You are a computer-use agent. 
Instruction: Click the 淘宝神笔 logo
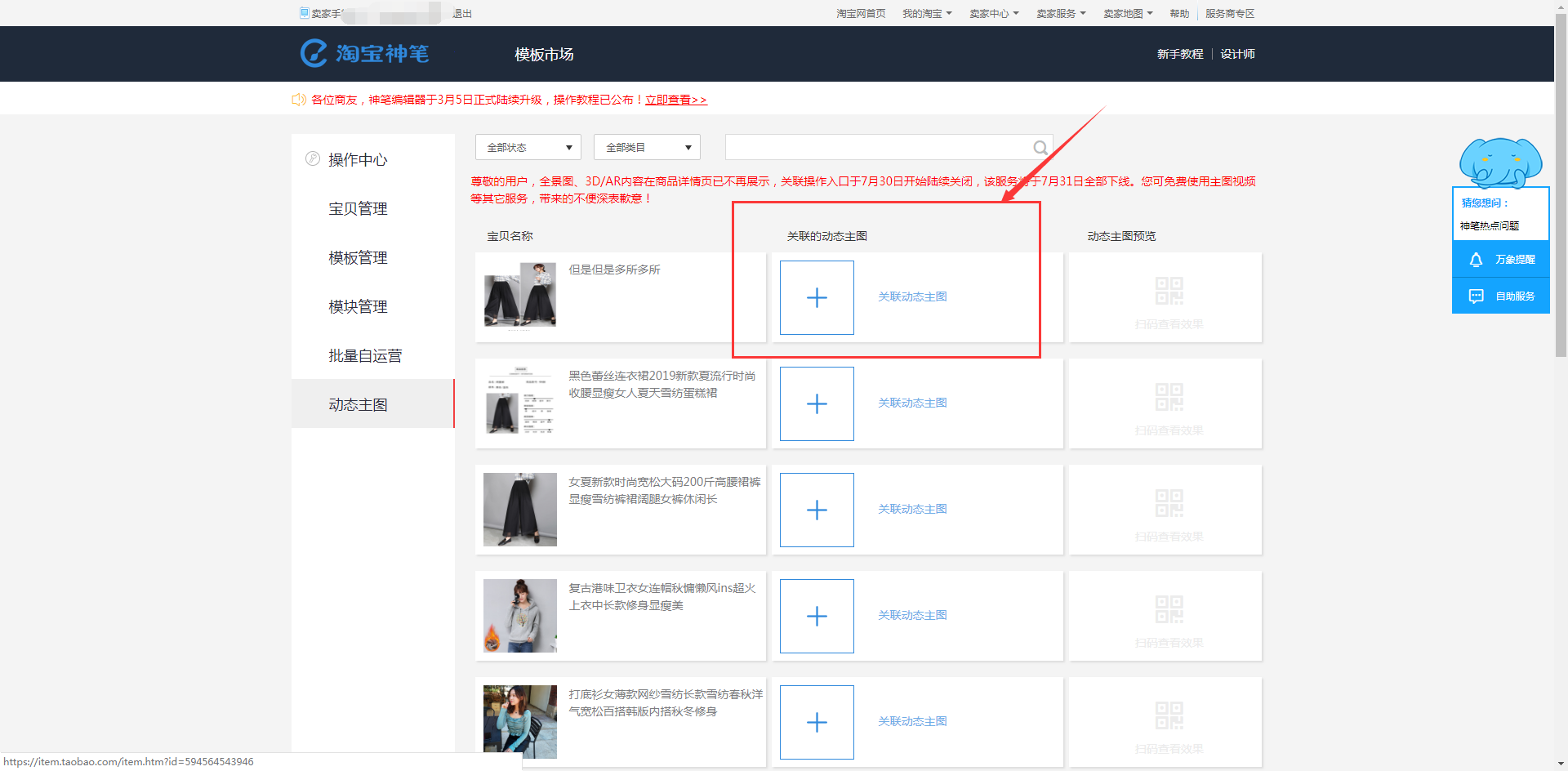coord(365,54)
